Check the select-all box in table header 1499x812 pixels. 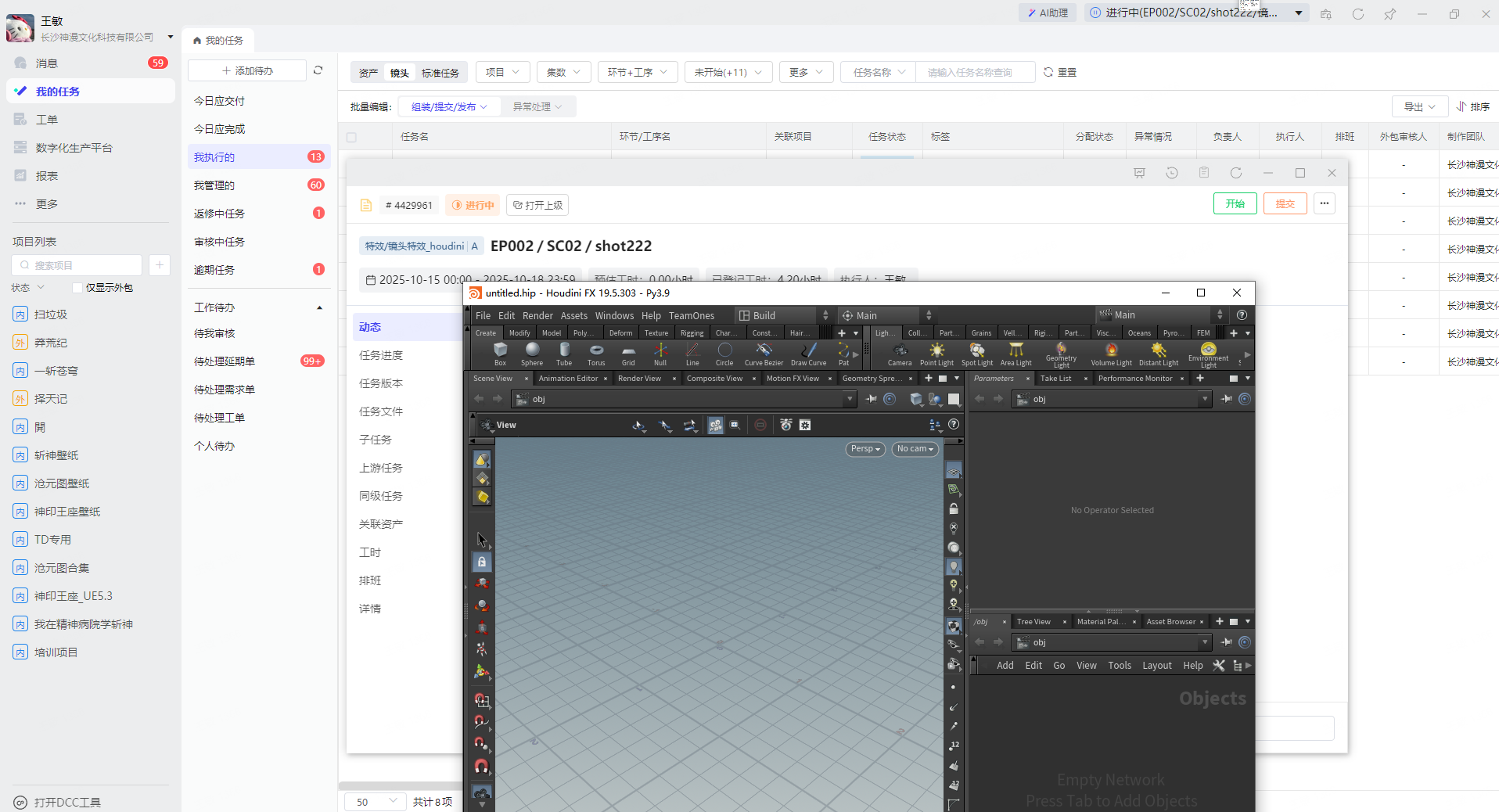(x=351, y=137)
